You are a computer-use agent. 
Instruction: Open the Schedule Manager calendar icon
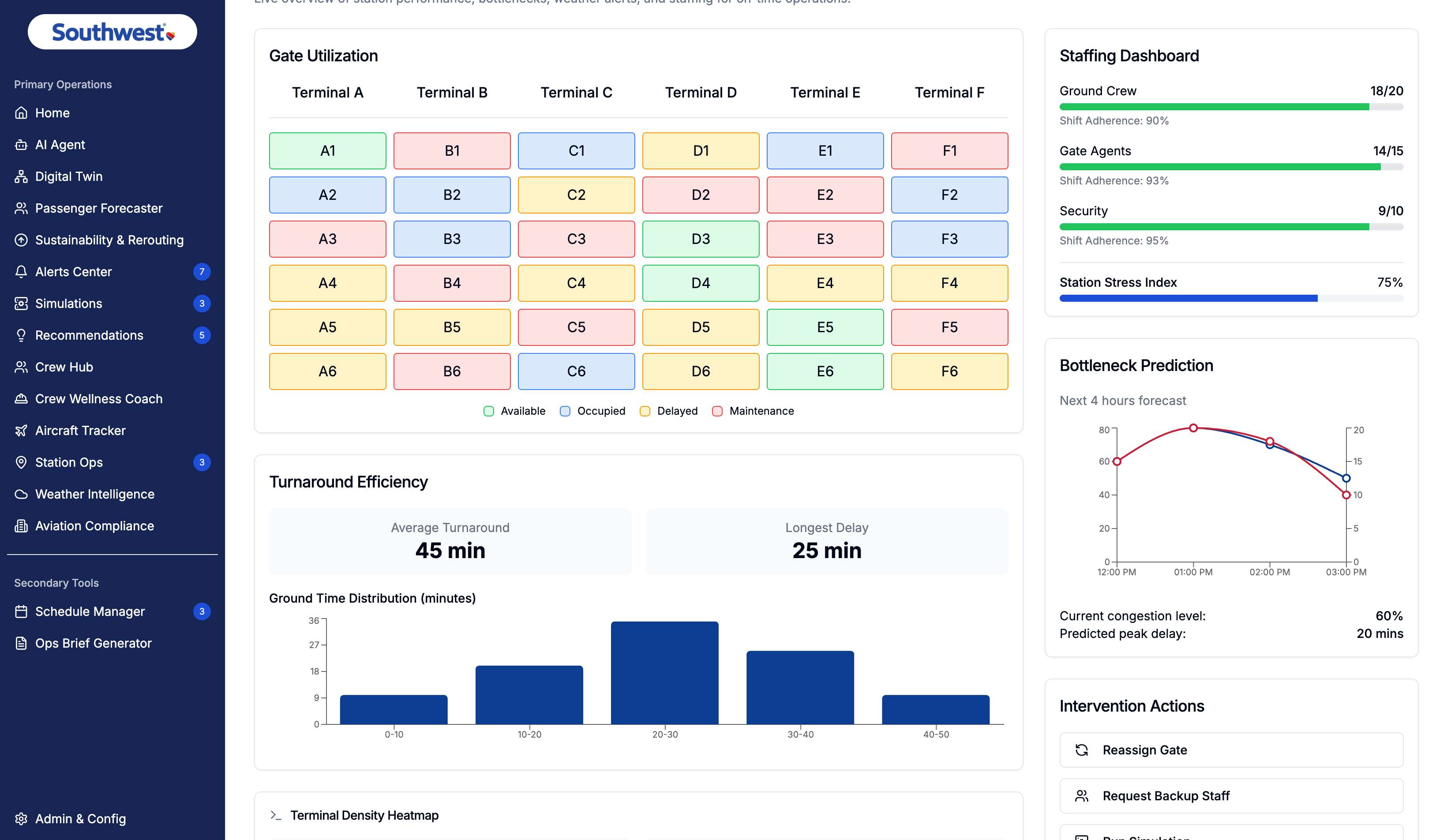(x=21, y=611)
